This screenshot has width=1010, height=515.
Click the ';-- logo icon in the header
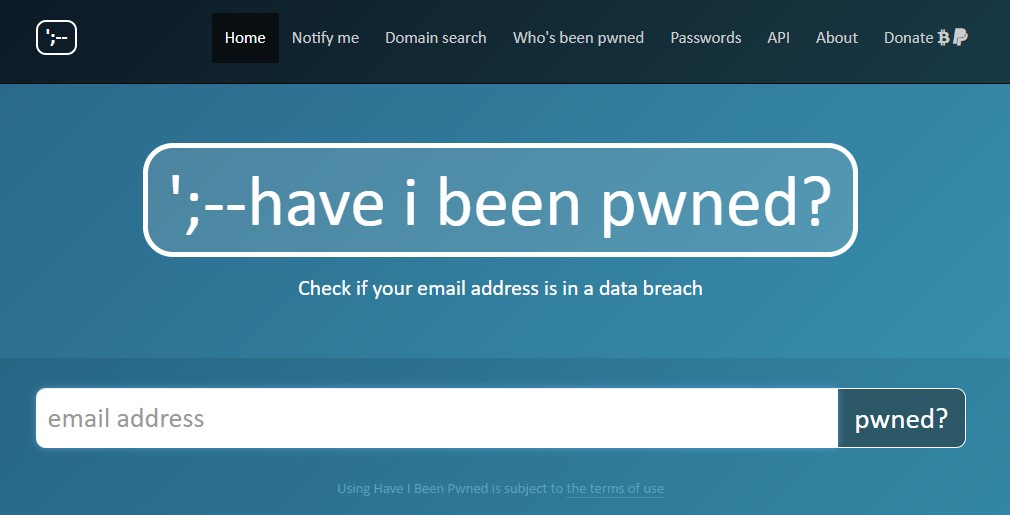(56, 37)
